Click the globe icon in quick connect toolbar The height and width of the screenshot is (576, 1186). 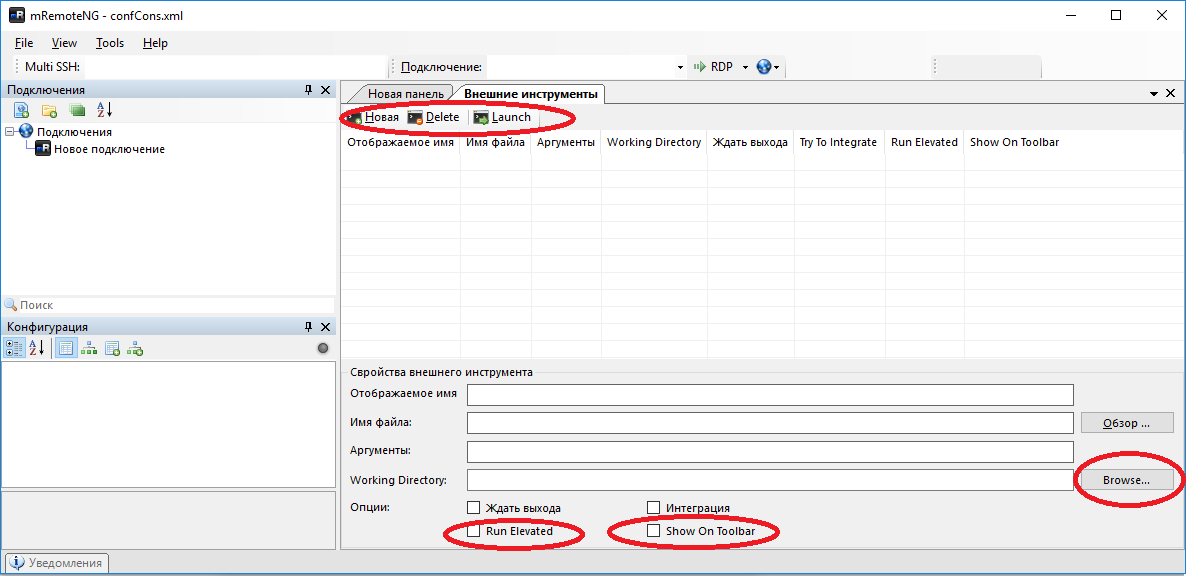point(763,67)
